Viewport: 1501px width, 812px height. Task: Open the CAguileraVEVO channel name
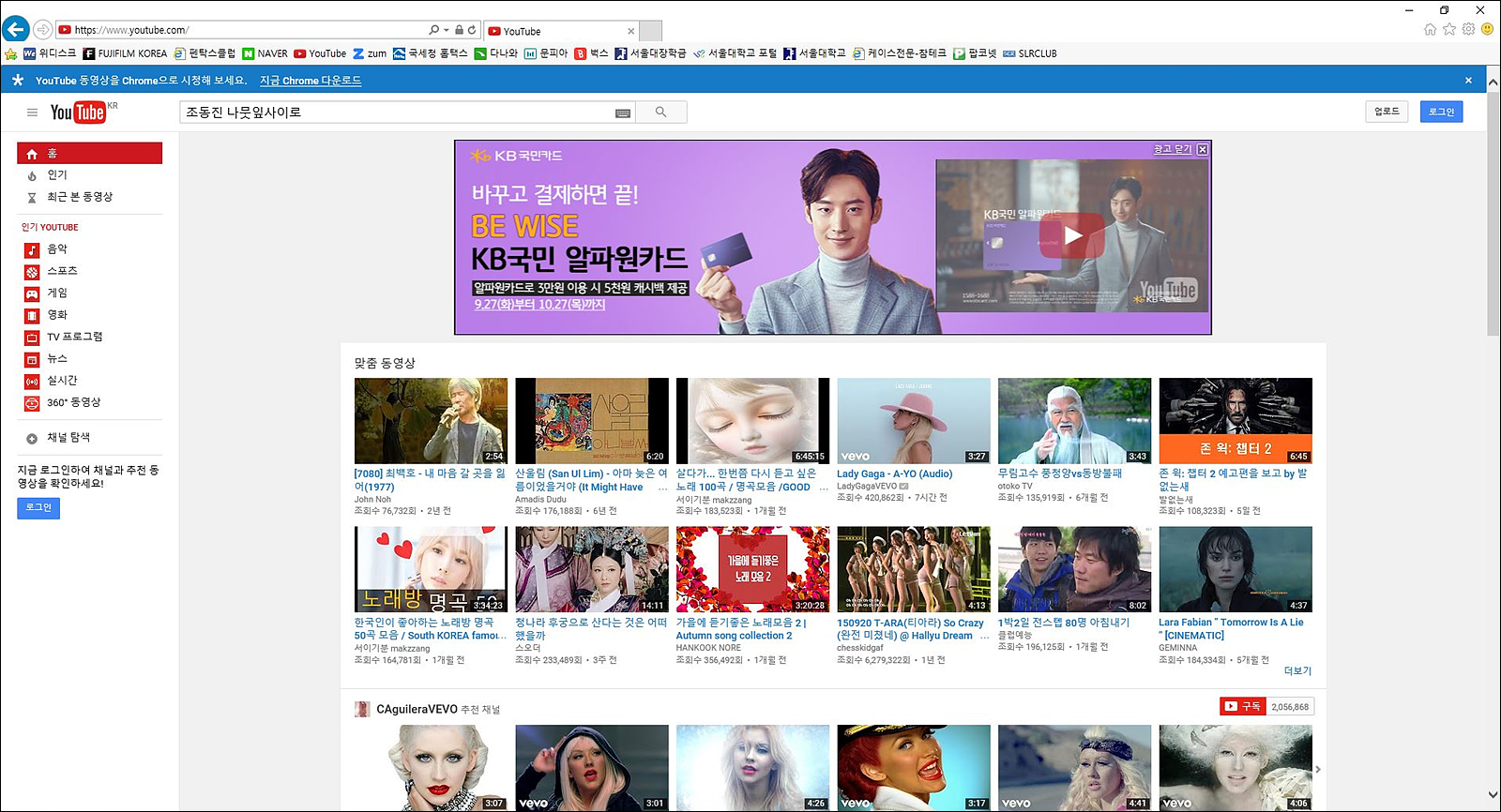(x=417, y=709)
